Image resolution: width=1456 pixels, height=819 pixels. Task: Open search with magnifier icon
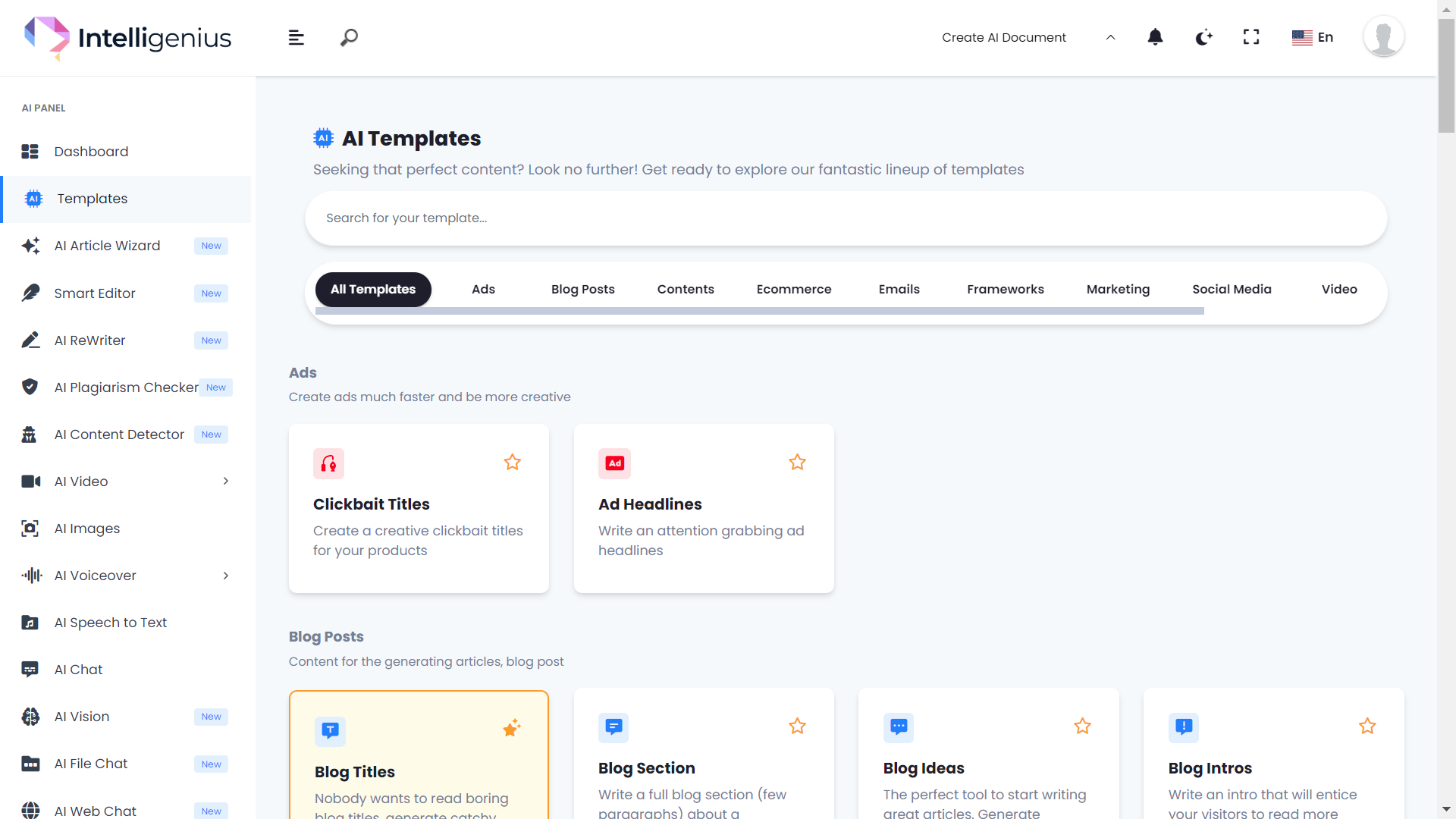[x=349, y=37]
